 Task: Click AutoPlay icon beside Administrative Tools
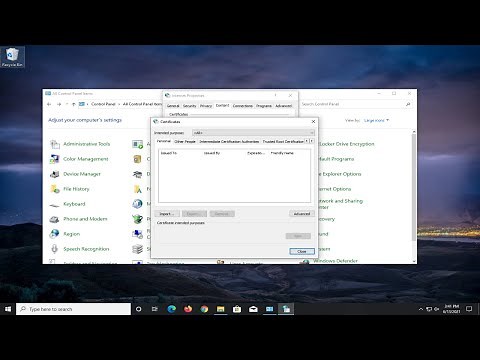[137, 144]
